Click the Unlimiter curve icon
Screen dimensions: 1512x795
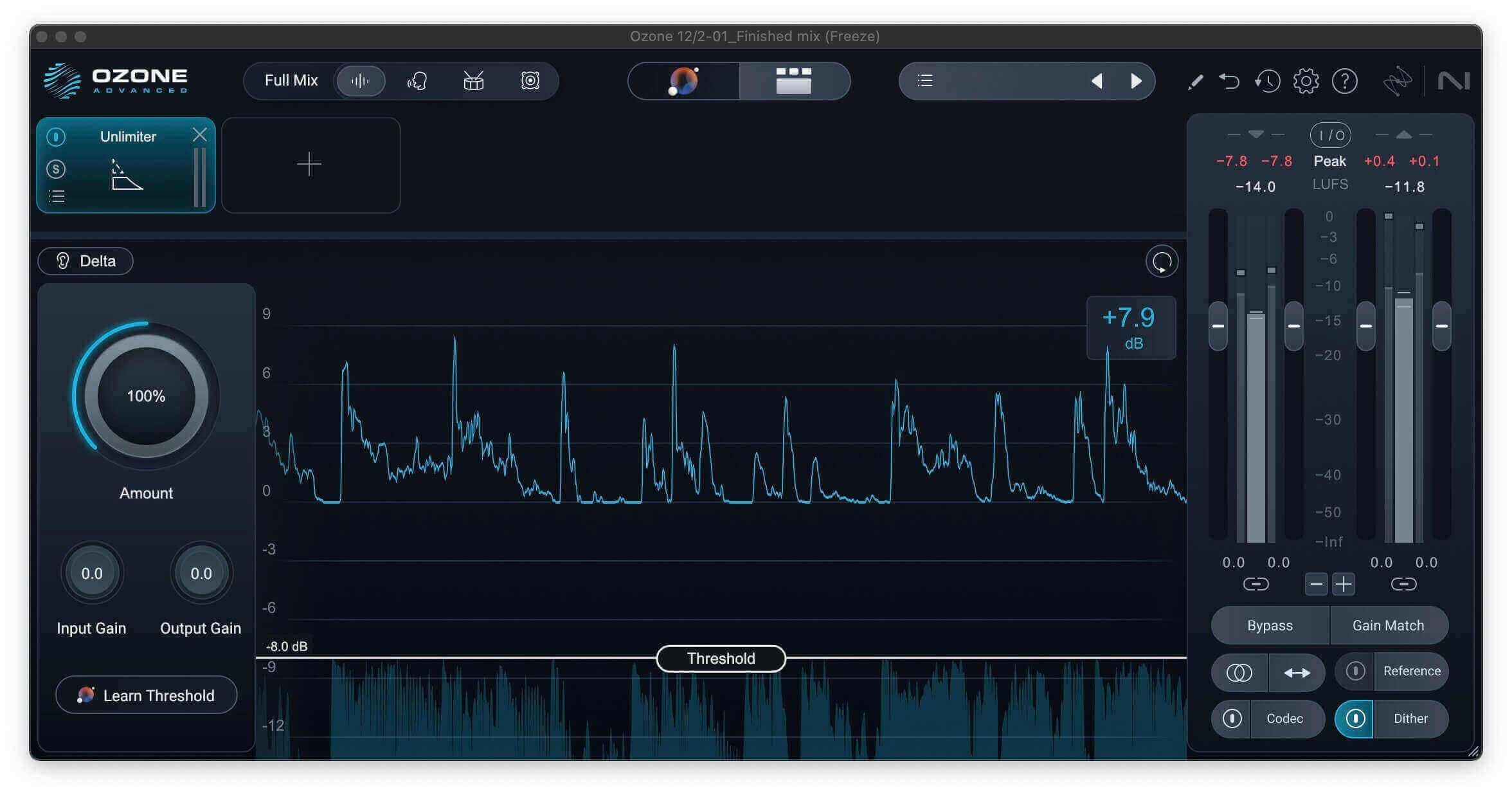tap(127, 174)
